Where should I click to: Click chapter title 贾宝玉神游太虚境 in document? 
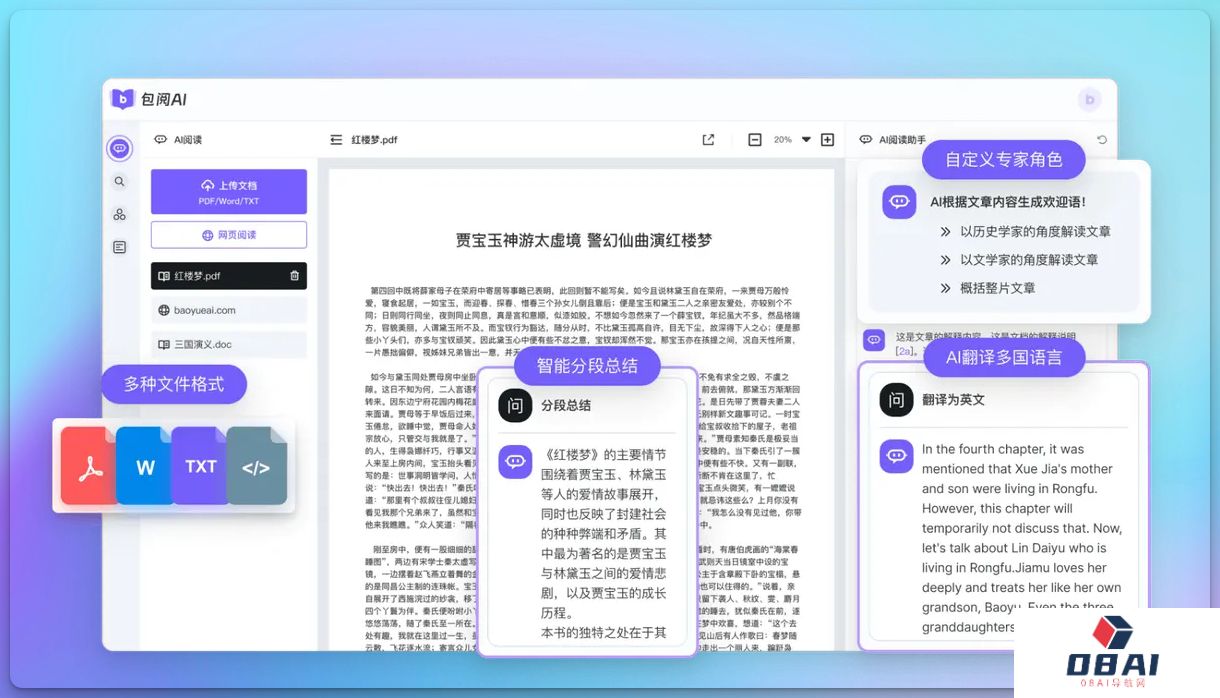[x=515, y=240]
